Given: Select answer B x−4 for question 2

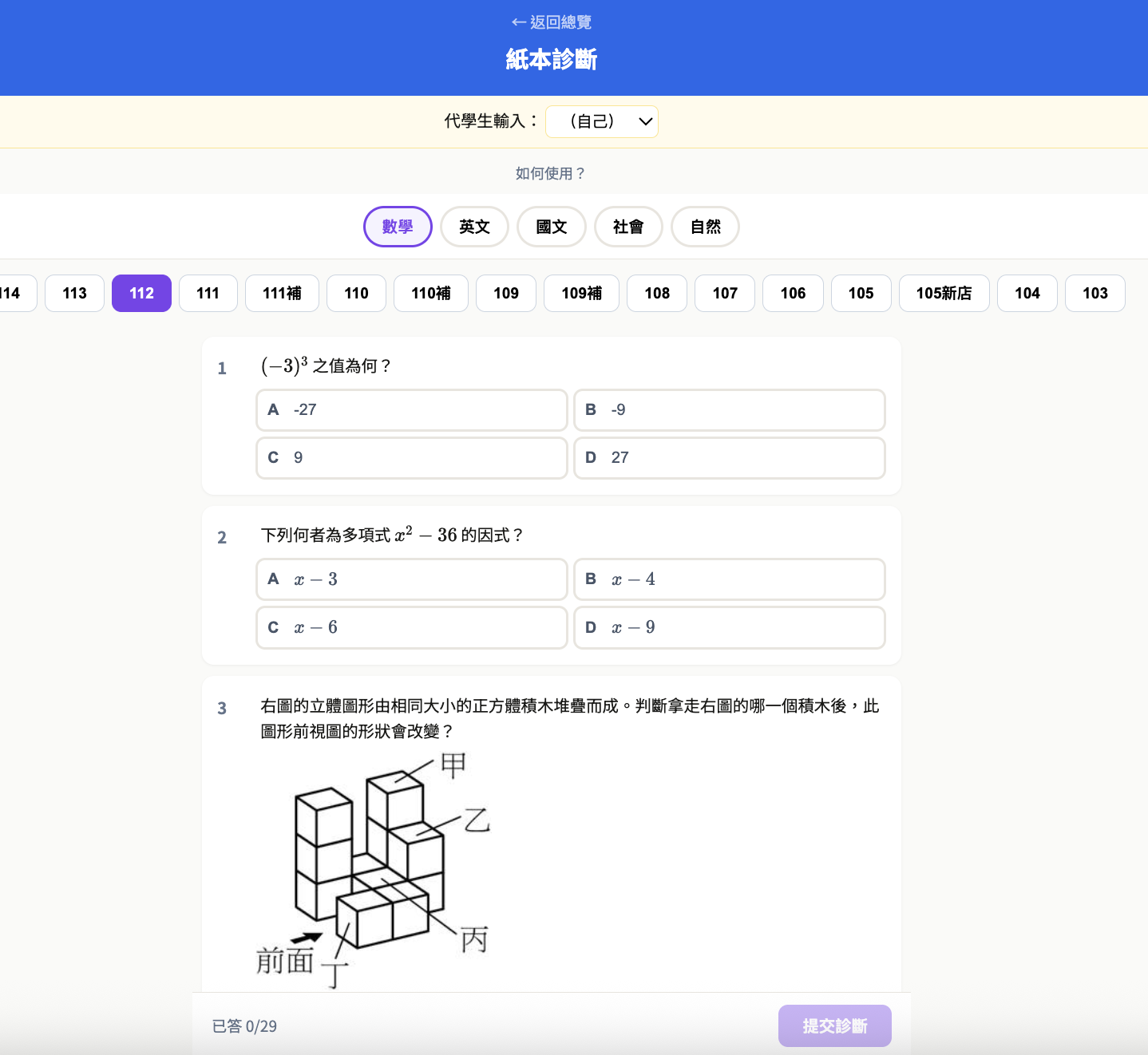Looking at the screenshot, I should pos(729,579).
